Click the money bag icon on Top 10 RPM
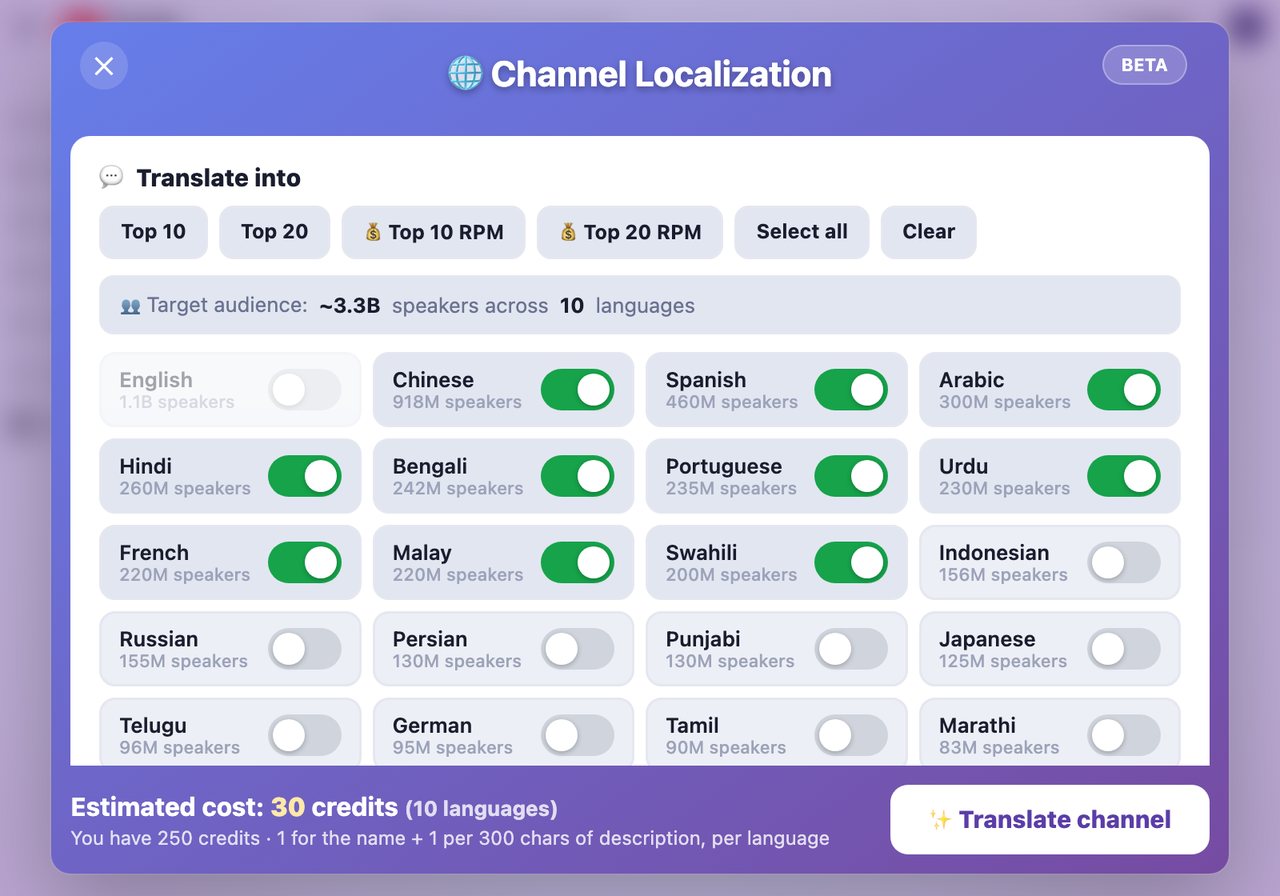 373,232
